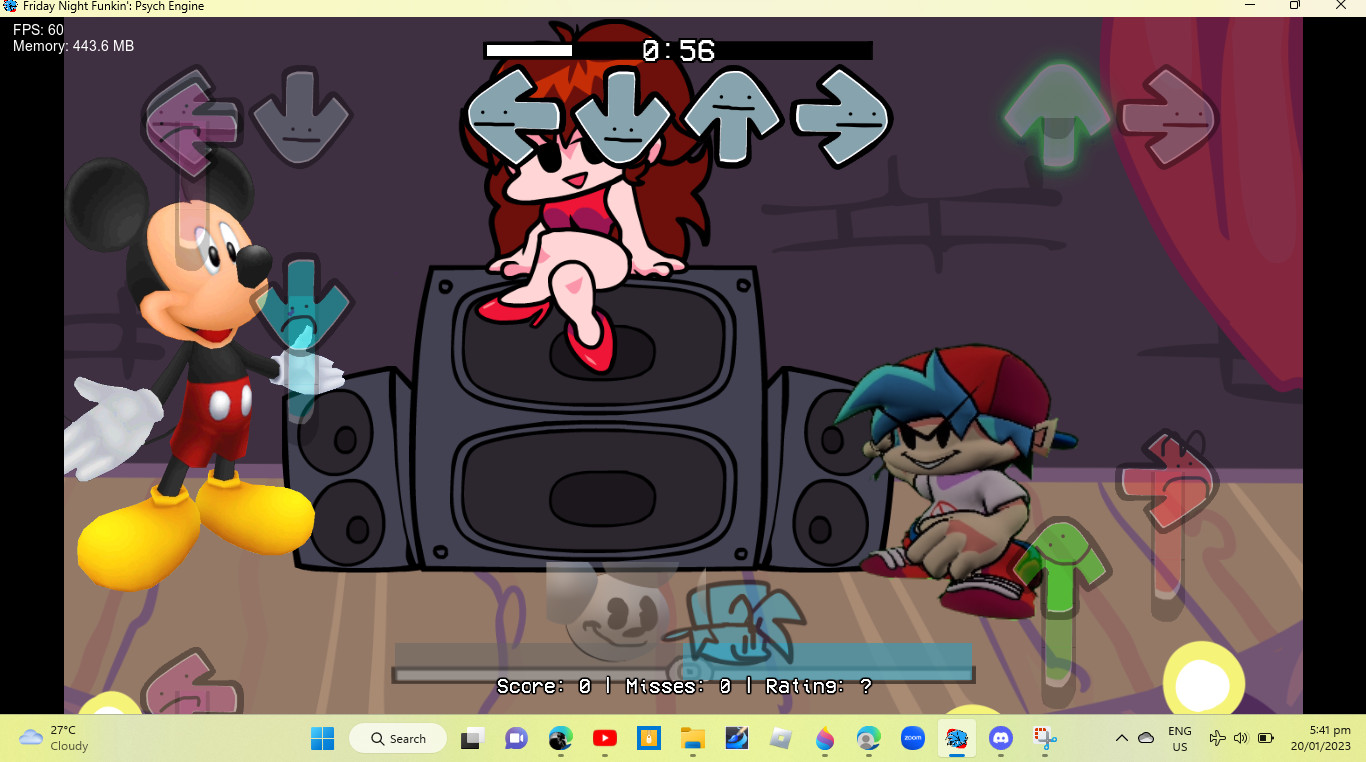Open Roblox from the taskbar
Image resolution: width=1366 pixels, height=762 pixels.
(780, 739)
